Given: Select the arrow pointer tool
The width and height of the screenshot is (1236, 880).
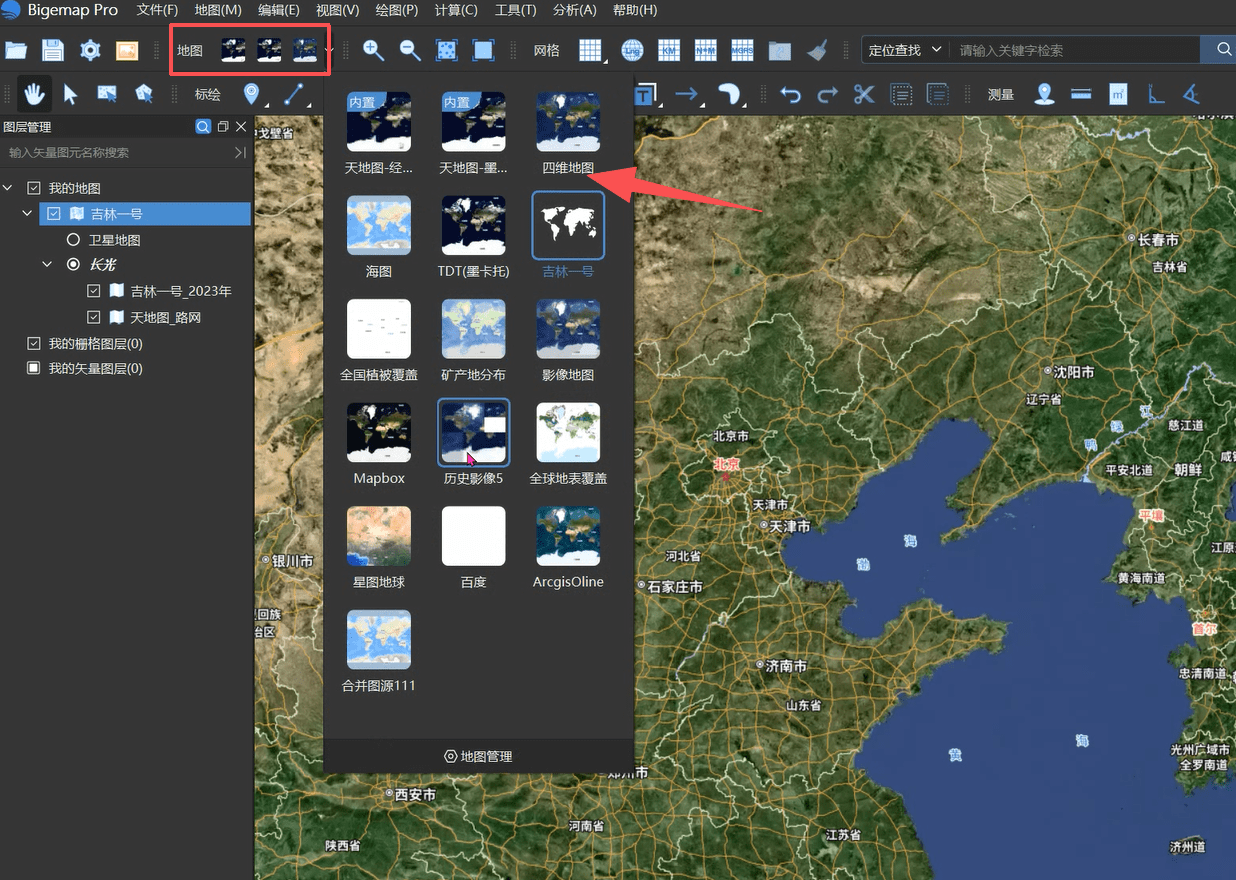Looking at the screenshot, I should click(x=70, y=94).
